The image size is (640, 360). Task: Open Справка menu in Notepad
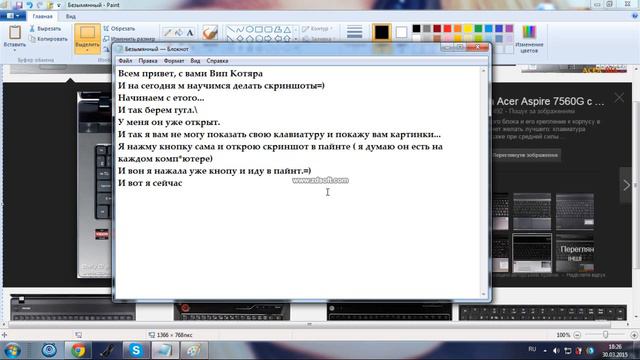[x=217, y=61]
